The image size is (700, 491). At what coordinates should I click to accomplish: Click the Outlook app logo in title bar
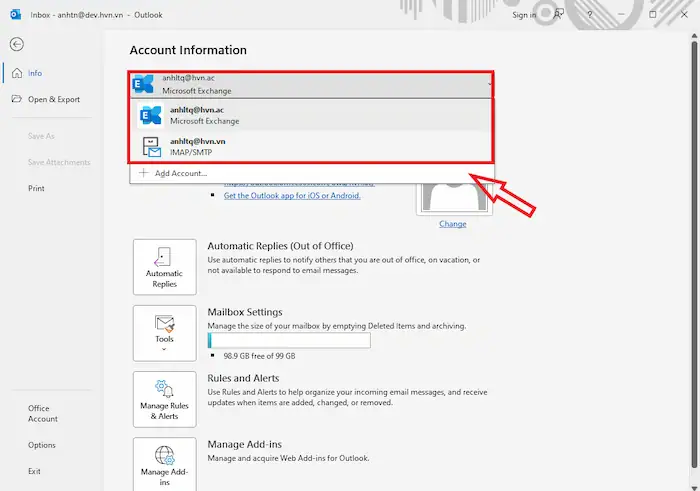[x=16, y=15]
